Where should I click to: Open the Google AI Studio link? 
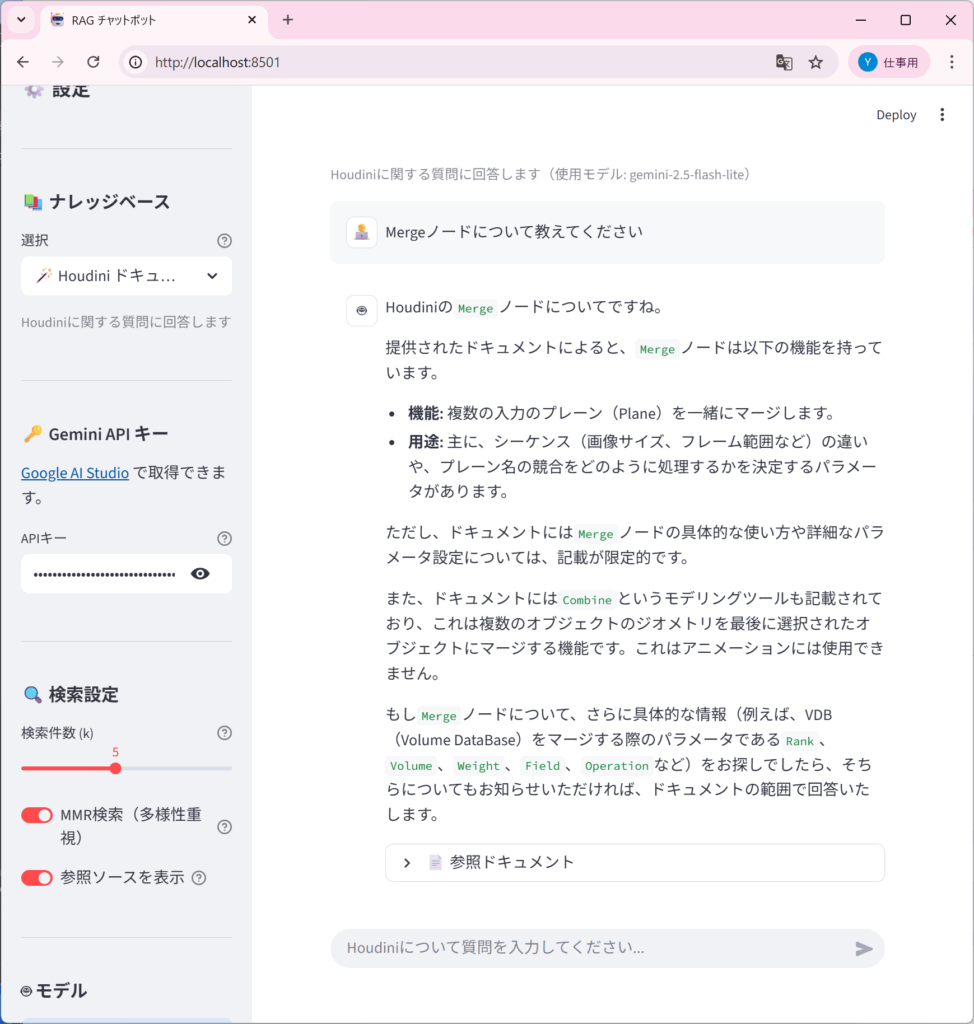(75, 473)
